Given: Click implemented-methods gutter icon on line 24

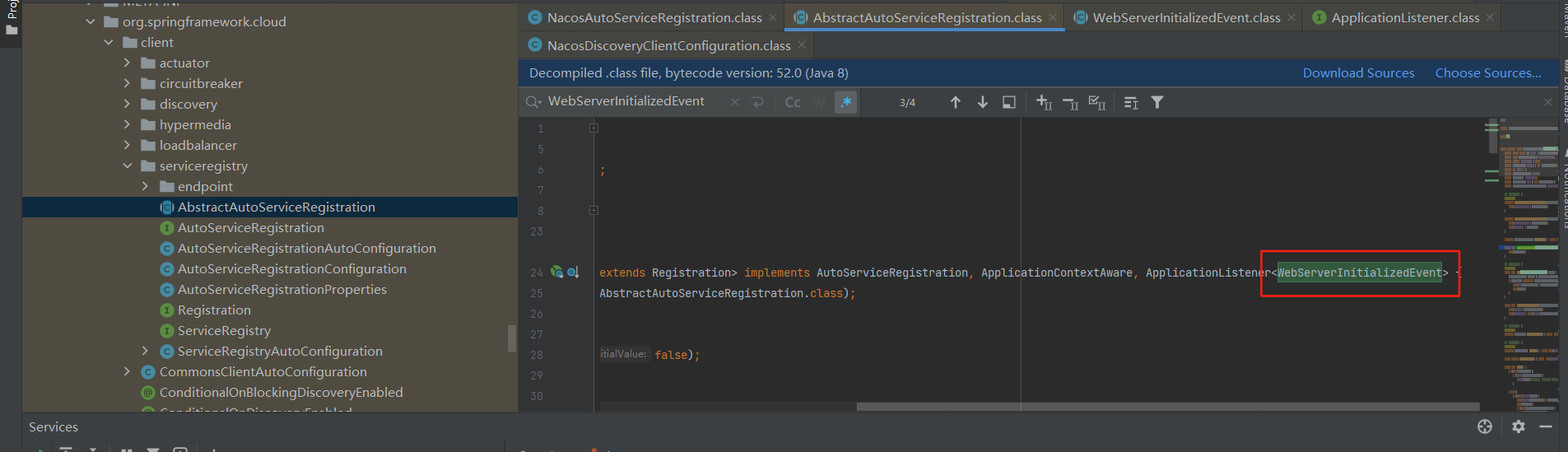Looking at the screenshot, I should click(x=557, y=272).
